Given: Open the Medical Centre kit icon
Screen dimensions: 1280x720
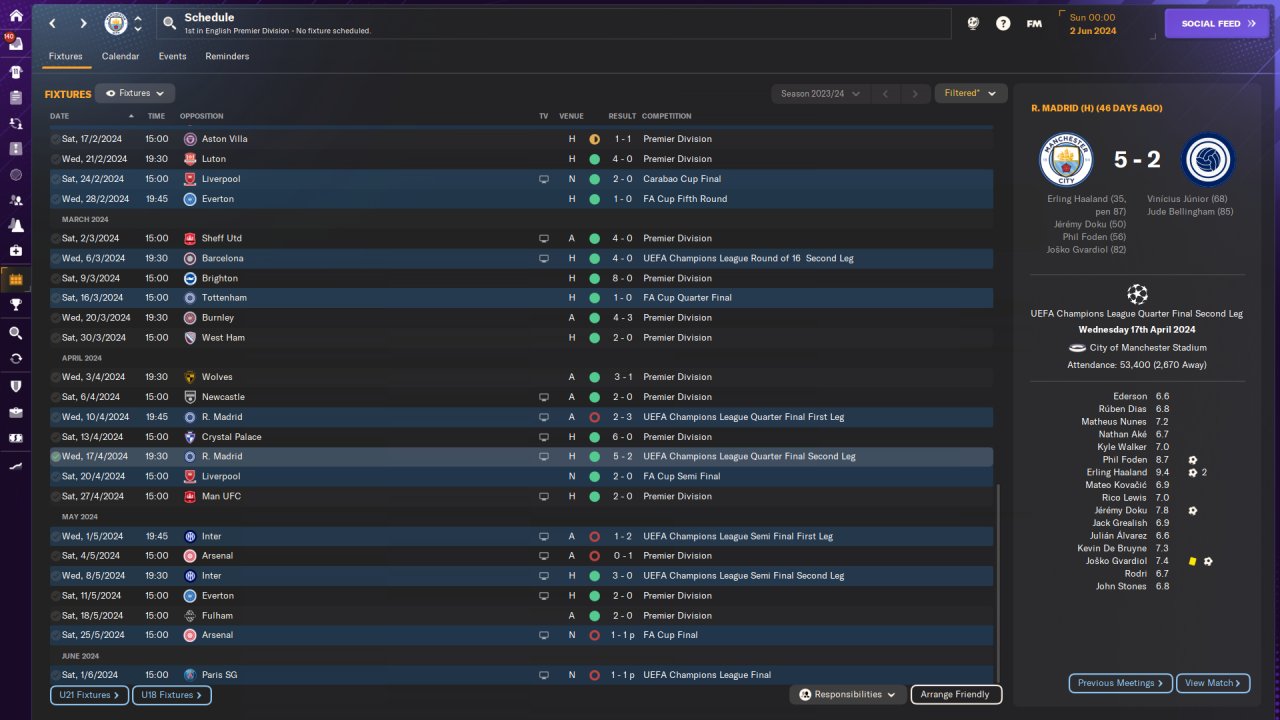Looking at the screenshot, I should (15, 251).
